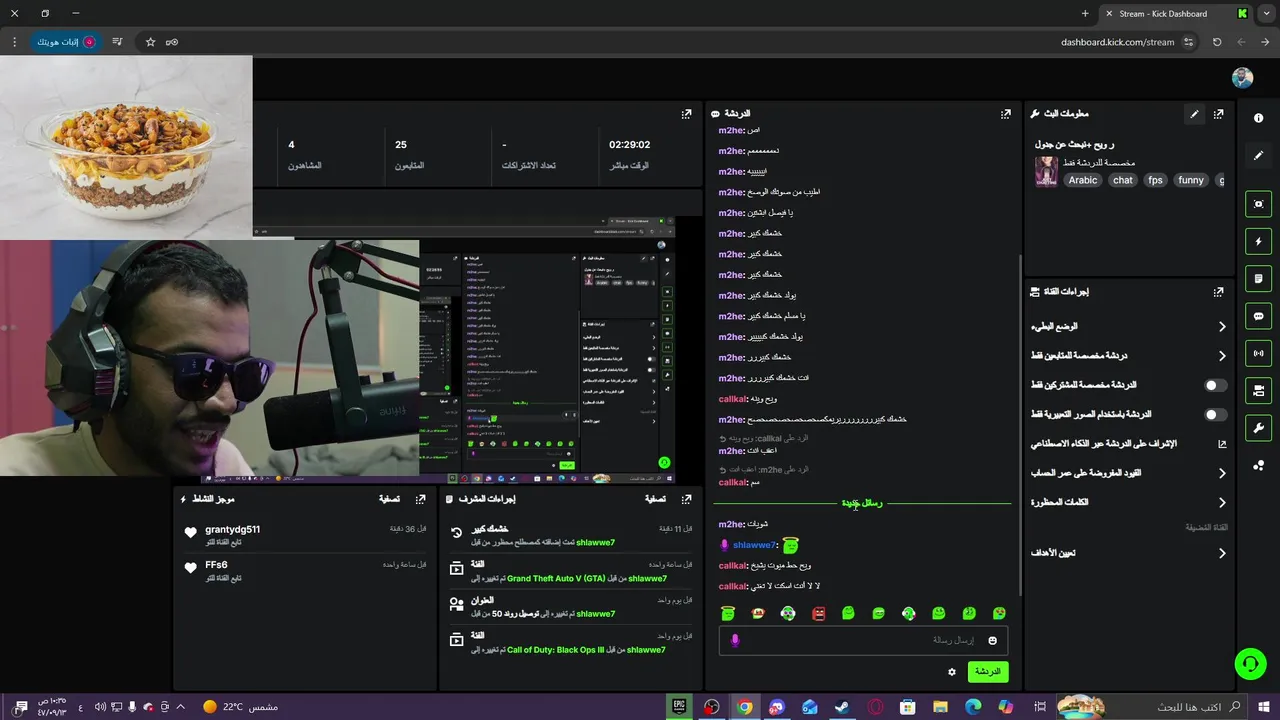Open the info icon in right sidebar
This screenshot has height=720, width=1280.
pyautogui.click(x=1258, y=118)
